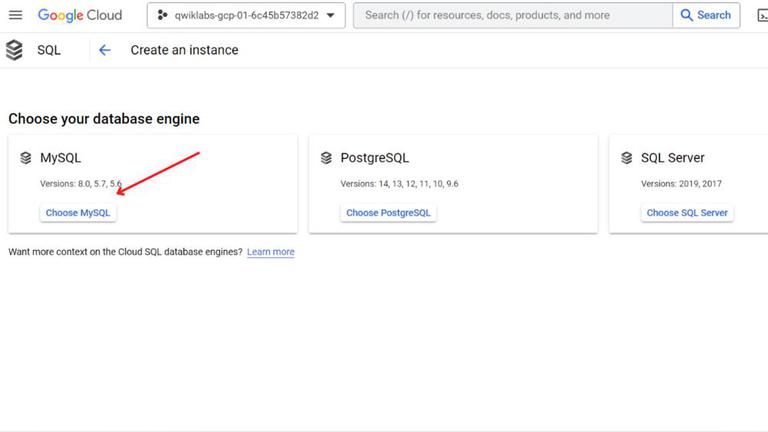
Task: Choose MySQL as the database engine
Action: (x=79, y=213)
